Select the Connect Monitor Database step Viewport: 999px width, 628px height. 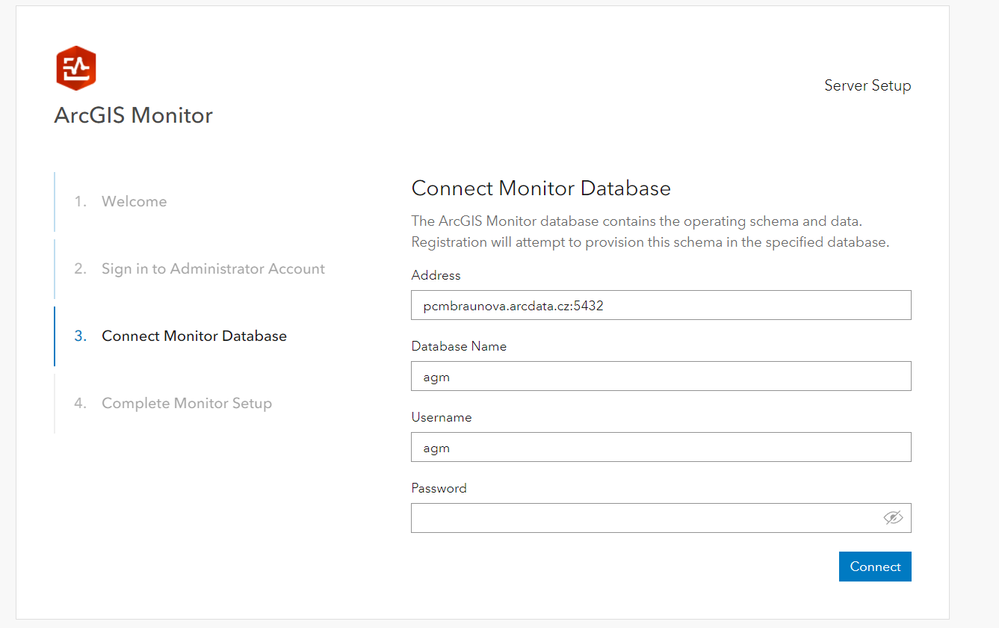(194, 336)
